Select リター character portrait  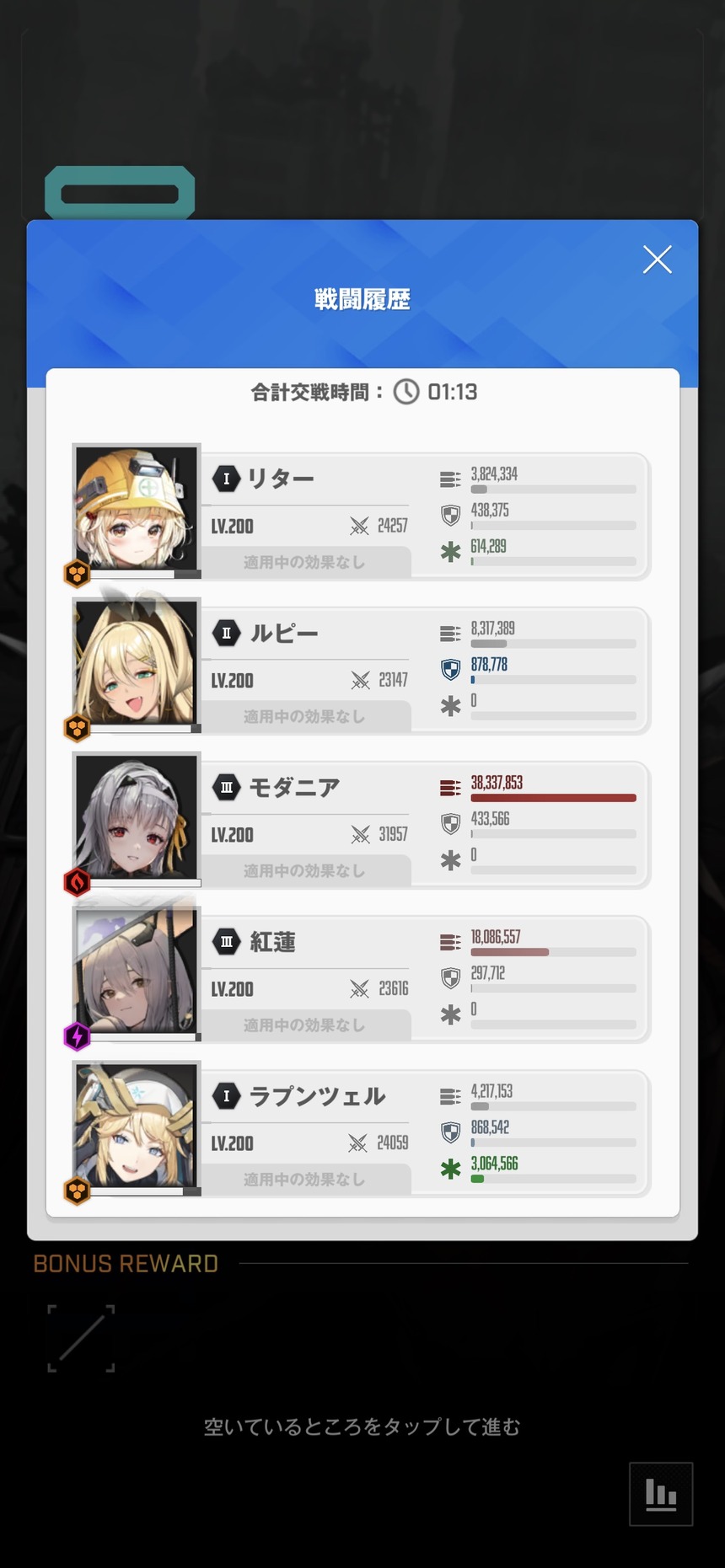(137, 509)
